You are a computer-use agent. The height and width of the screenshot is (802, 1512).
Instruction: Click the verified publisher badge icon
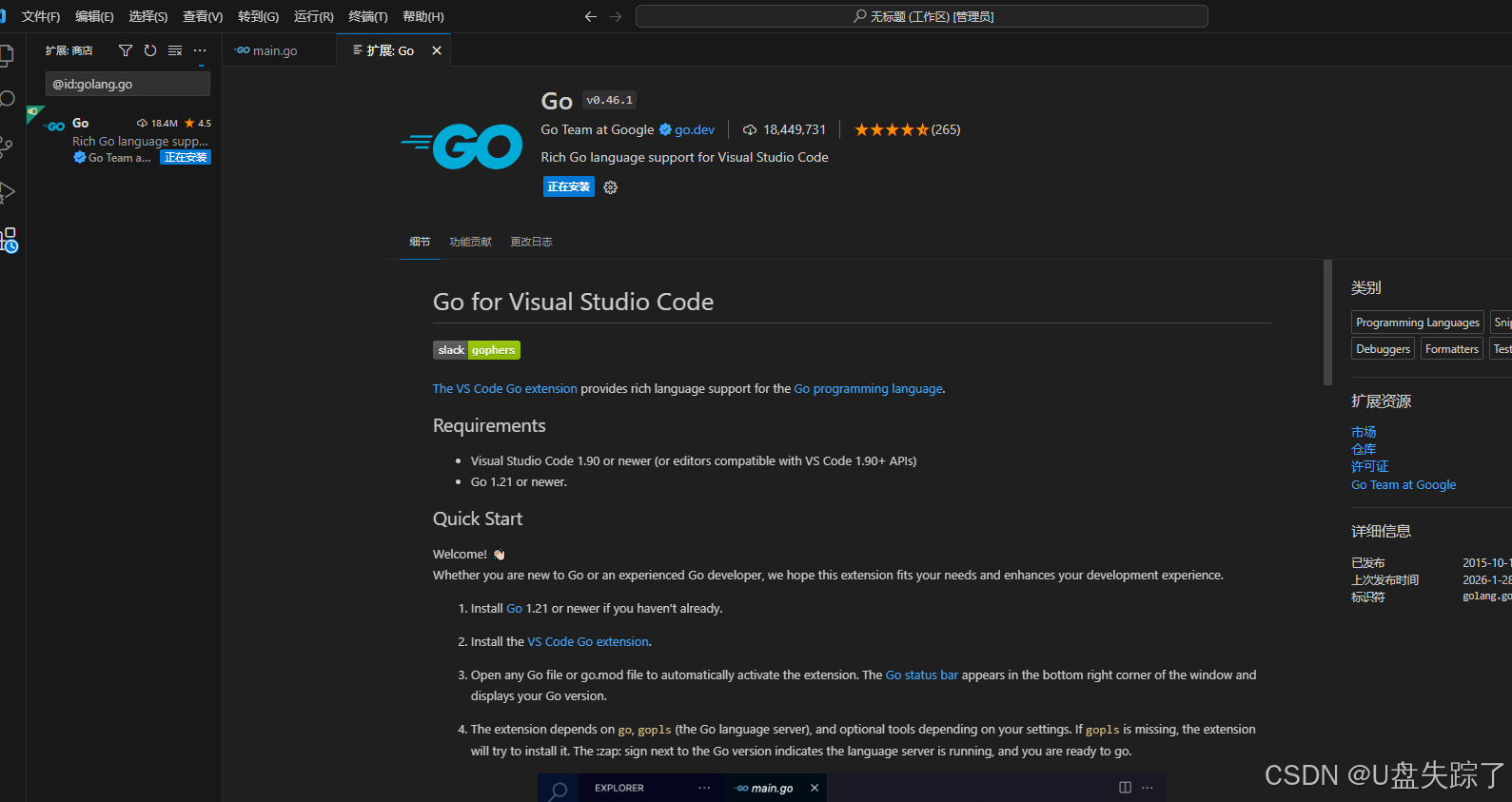pyautogui.click(x=666, y=129)
